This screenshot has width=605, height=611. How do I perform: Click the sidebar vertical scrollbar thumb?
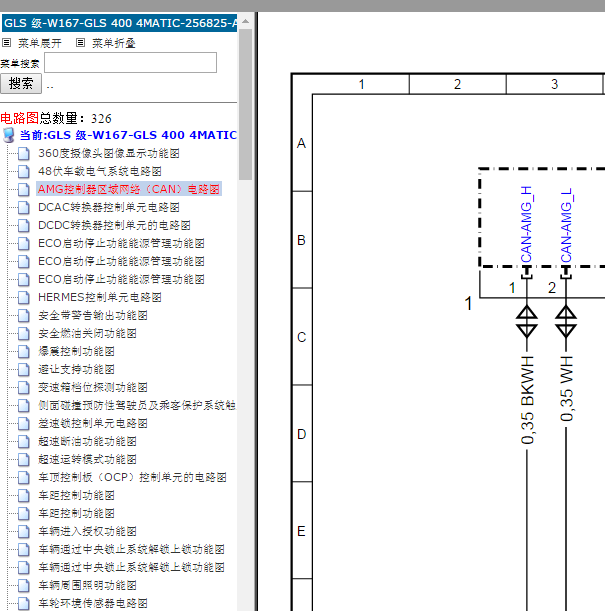[245, 104]
